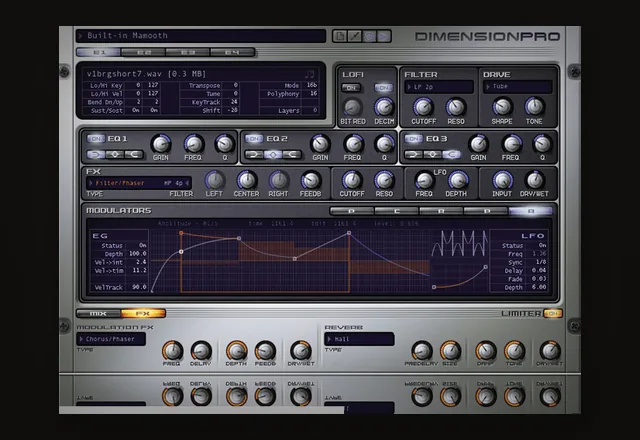Select the Modulators R (resonance) tab
This screenshot has height=440, width=640.
click(x=441, y=211)
